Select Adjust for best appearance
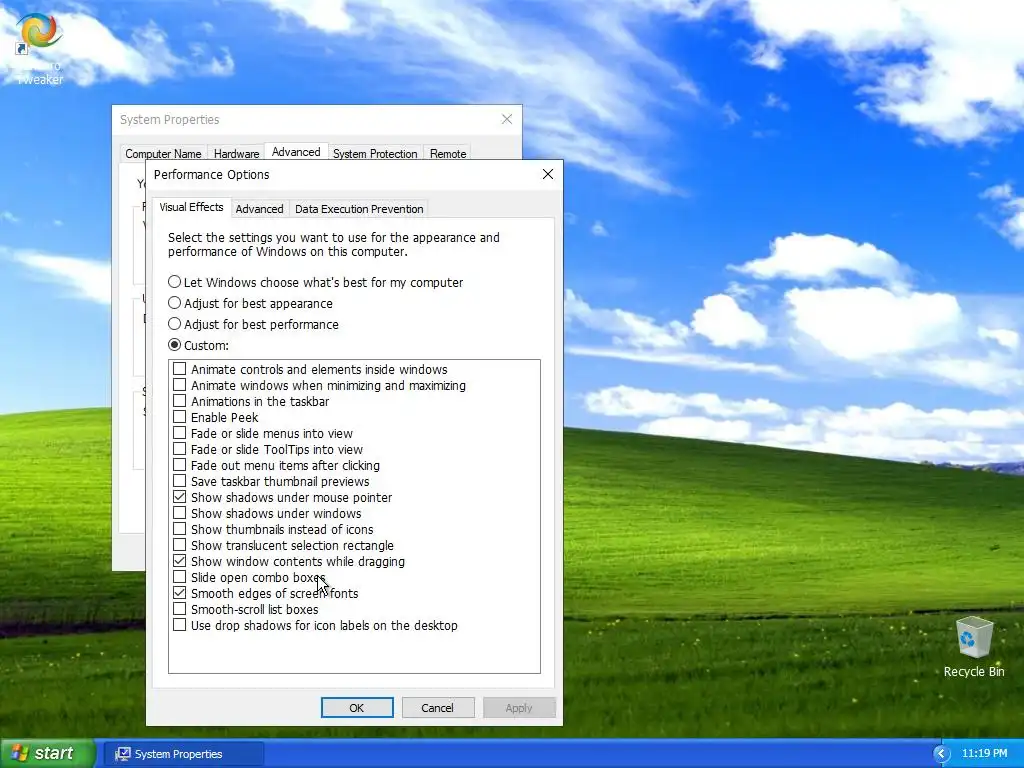Image resolution: width=1024 pixels, height=768 pixels. [250, 303]
